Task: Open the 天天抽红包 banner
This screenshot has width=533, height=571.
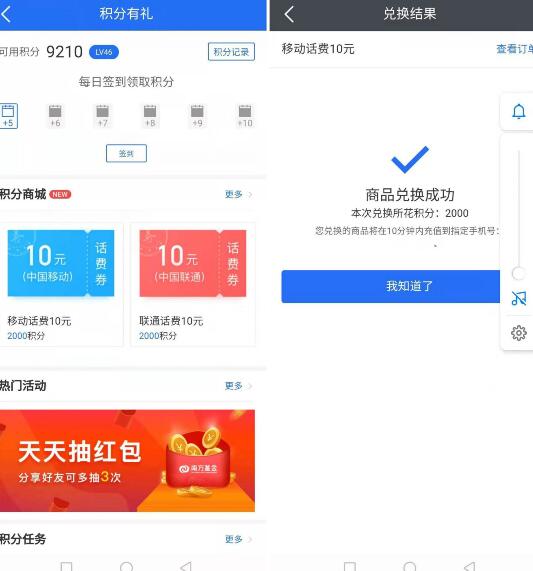Action: [127, 461]
